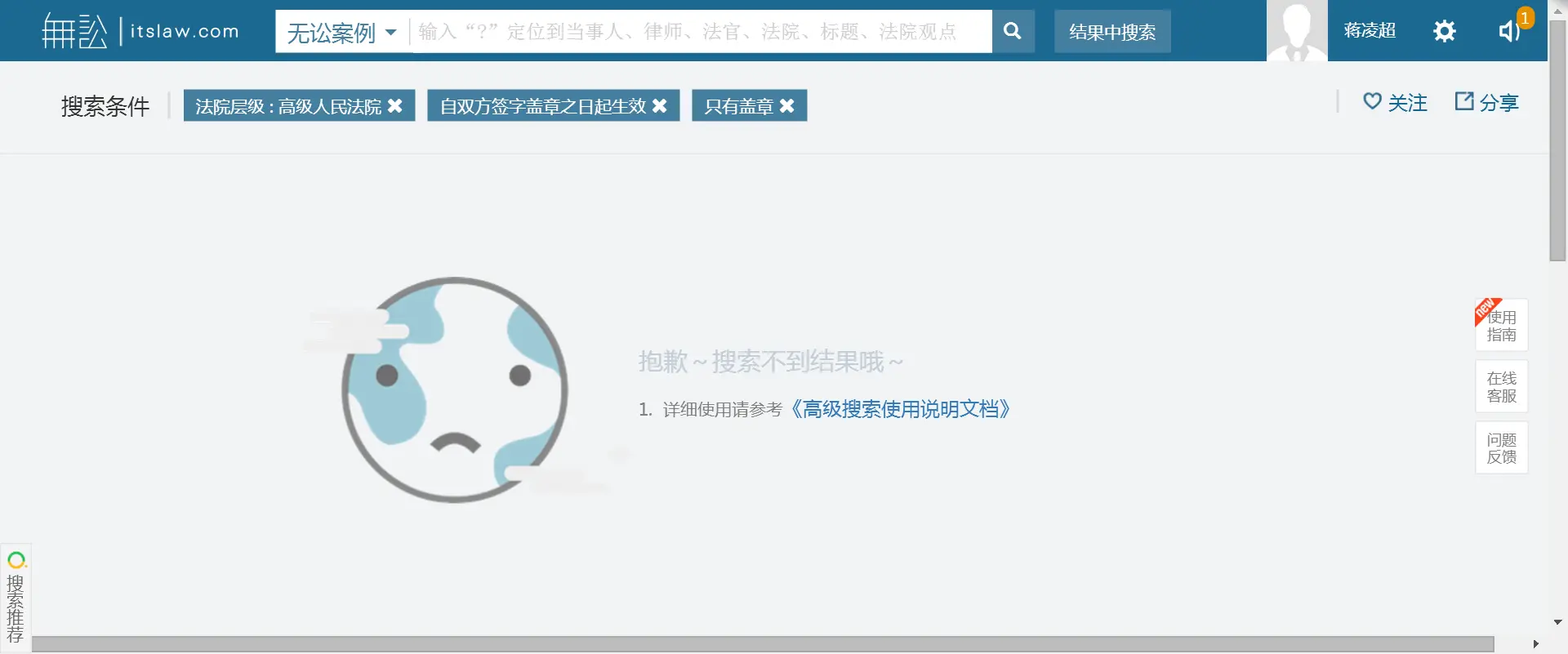Open the user avatar profile

tap(1297, 30)
